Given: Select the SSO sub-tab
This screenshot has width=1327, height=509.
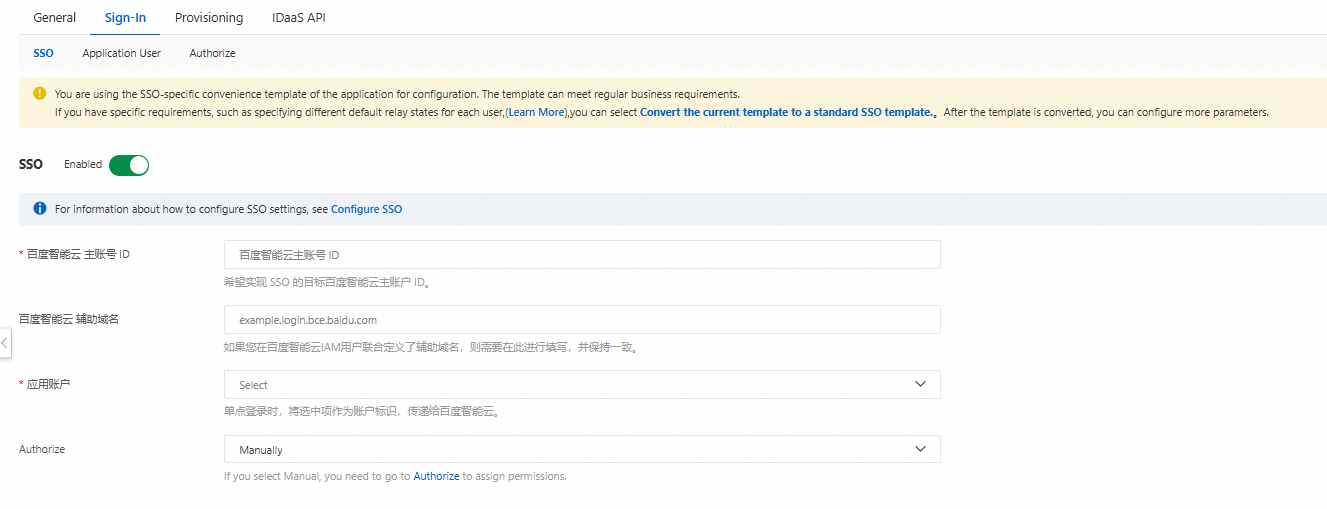Looking at the screenshot, I should tap(43, 53).
